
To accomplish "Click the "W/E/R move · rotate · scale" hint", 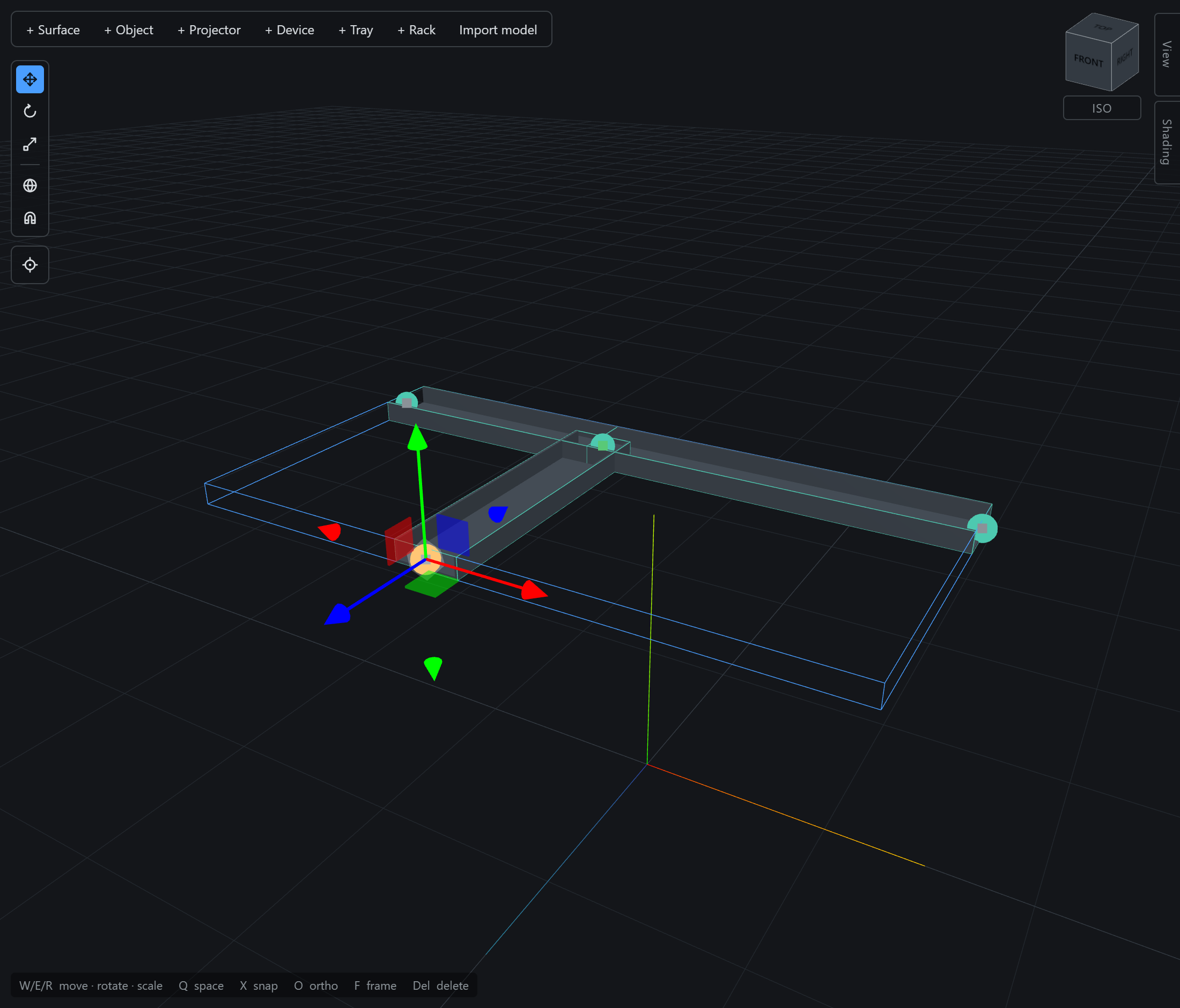I will click(x=91, y=985).
